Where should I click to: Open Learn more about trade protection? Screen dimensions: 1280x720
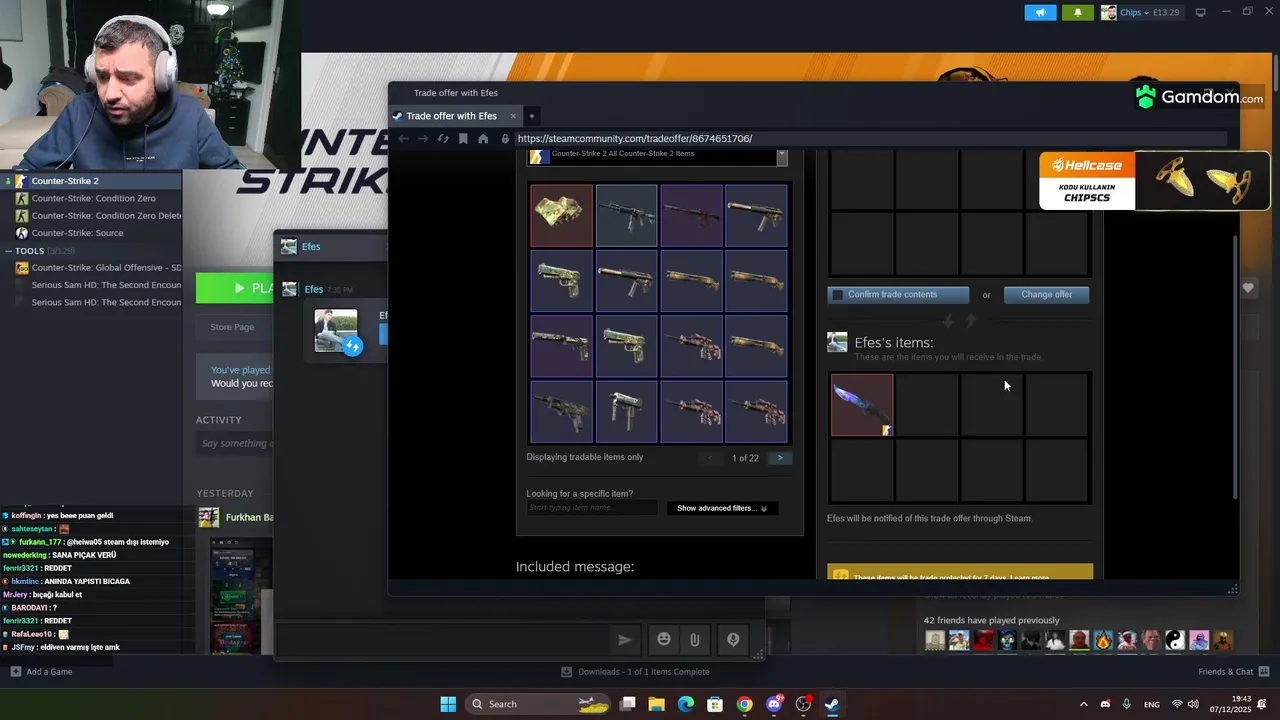[1029, 578]
